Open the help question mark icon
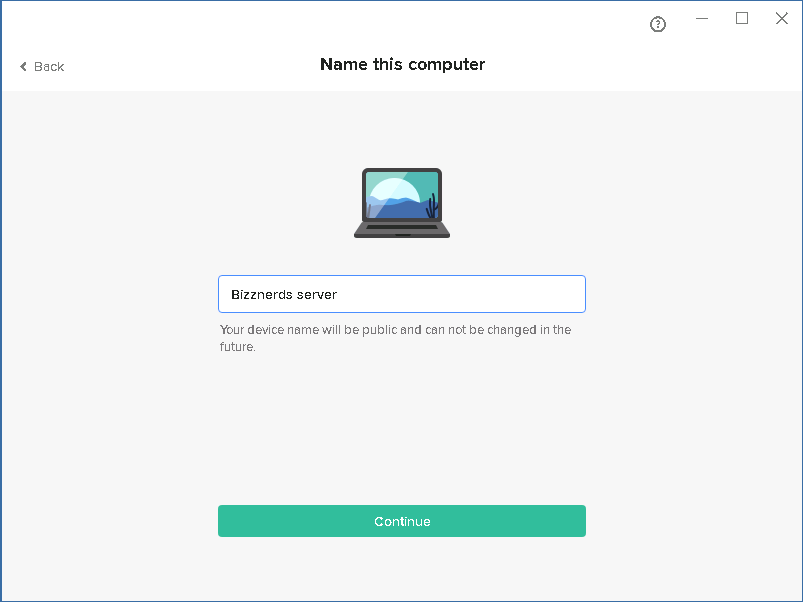Image resolution: width=803 pixels, height=602 pixels. [658, 24]
